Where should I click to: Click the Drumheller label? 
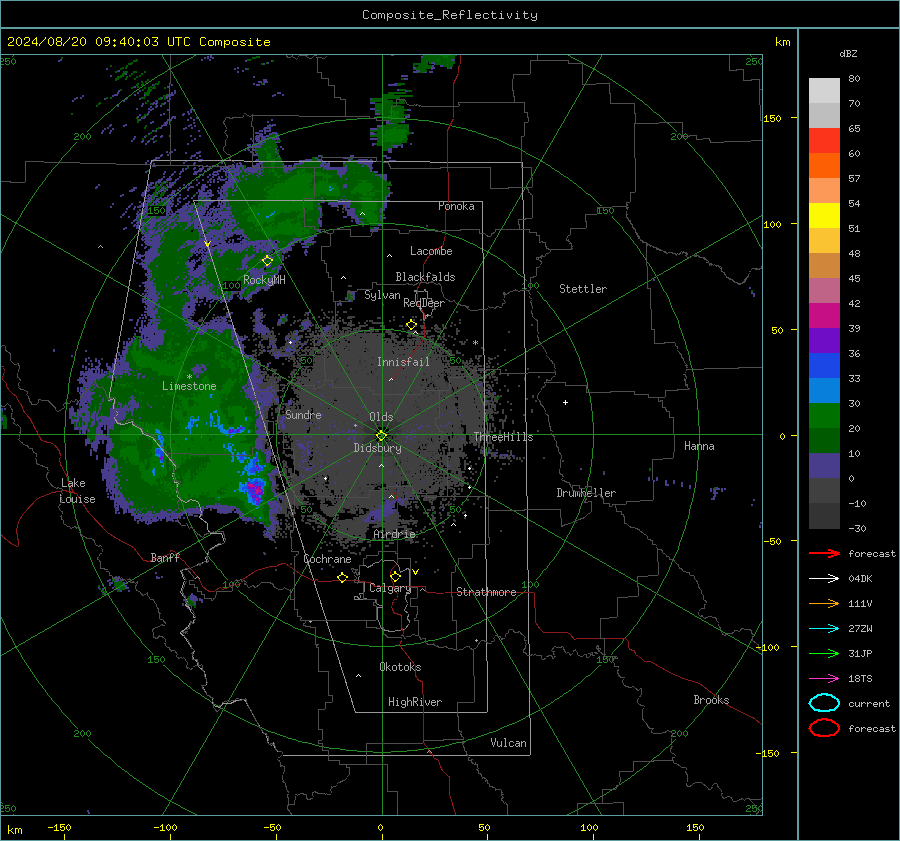pos(586,493)
